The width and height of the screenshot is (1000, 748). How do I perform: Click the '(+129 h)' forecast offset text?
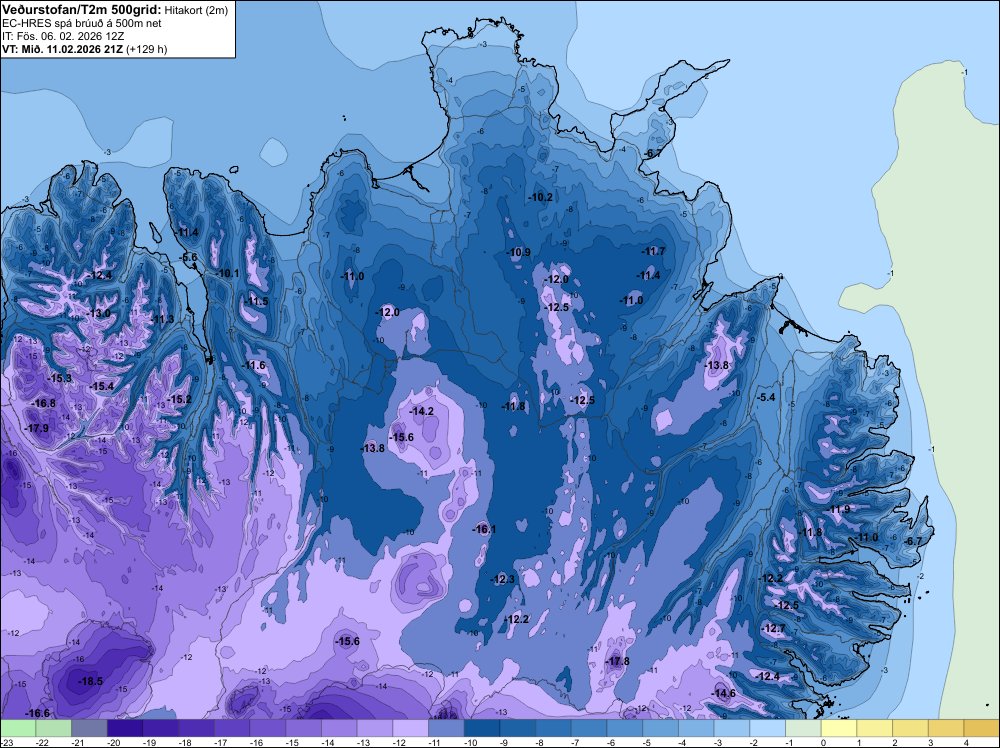coord(147,49)
